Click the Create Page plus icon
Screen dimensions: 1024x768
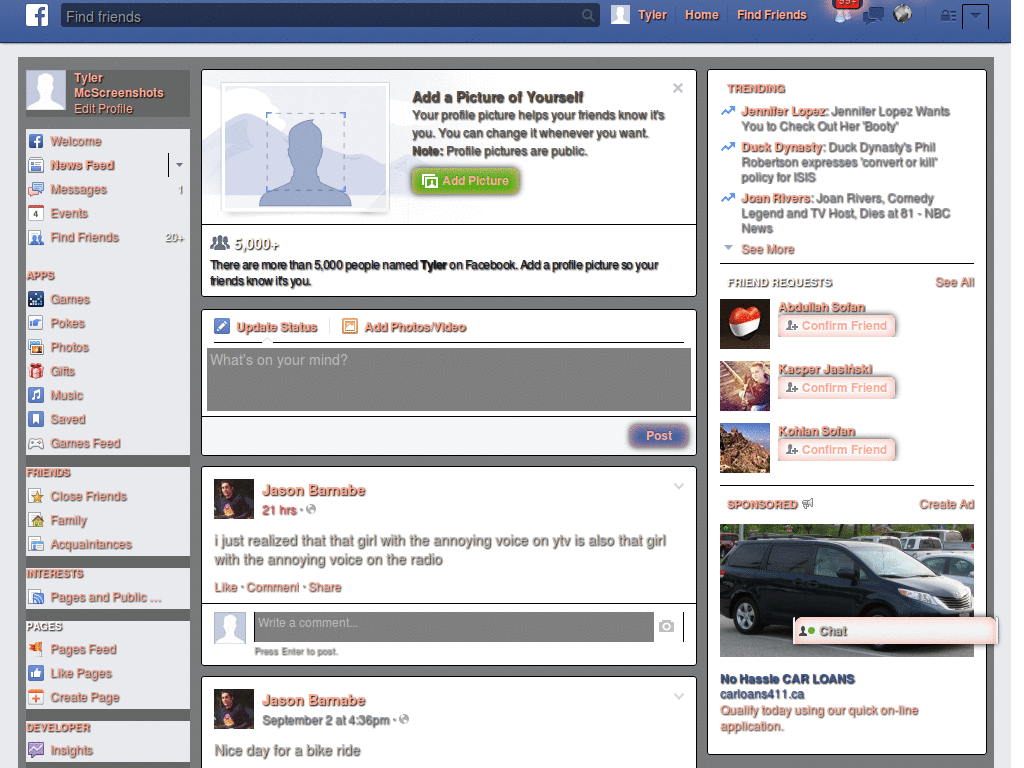tap(36, 697)
